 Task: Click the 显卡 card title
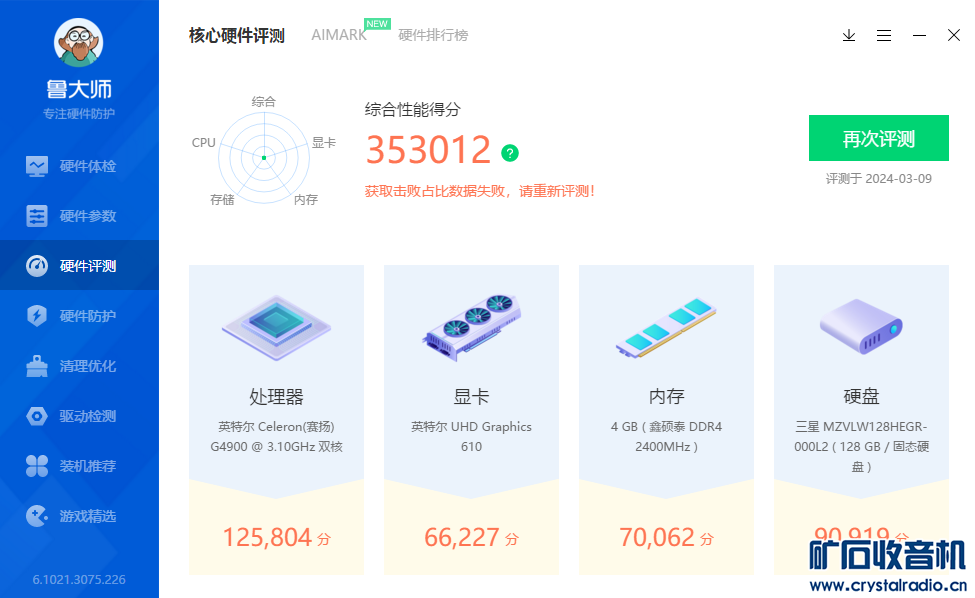coord(471,397)
